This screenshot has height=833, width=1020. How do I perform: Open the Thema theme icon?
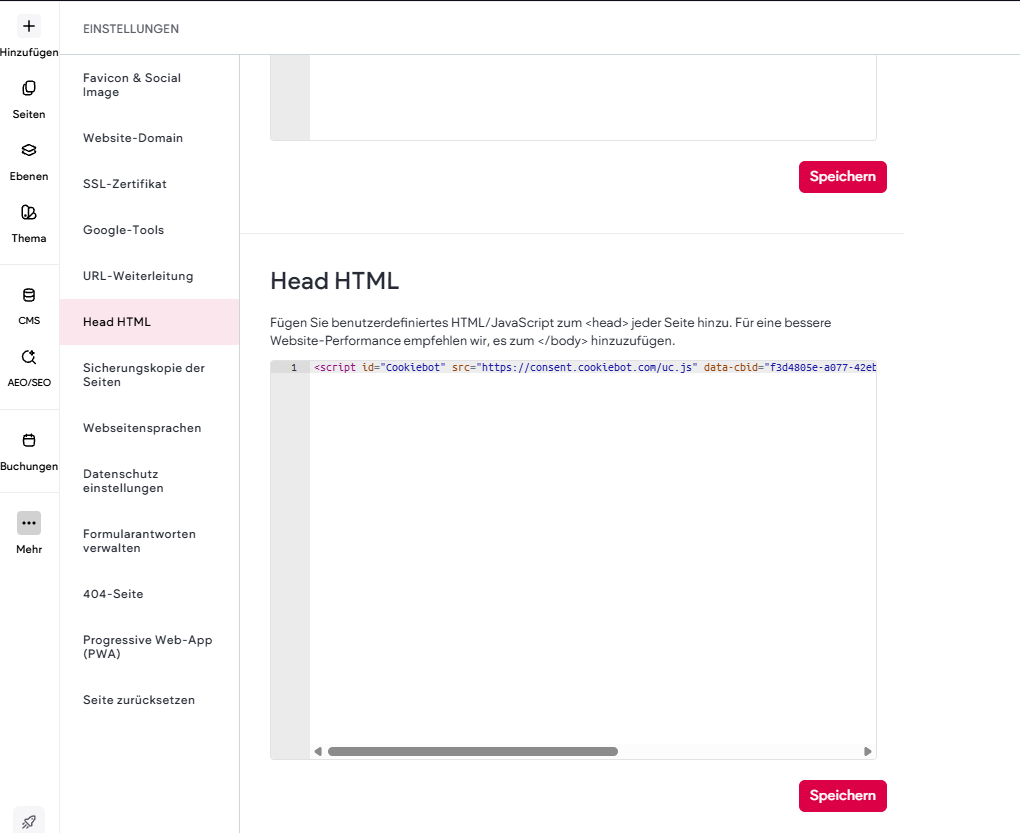(29, 212)
